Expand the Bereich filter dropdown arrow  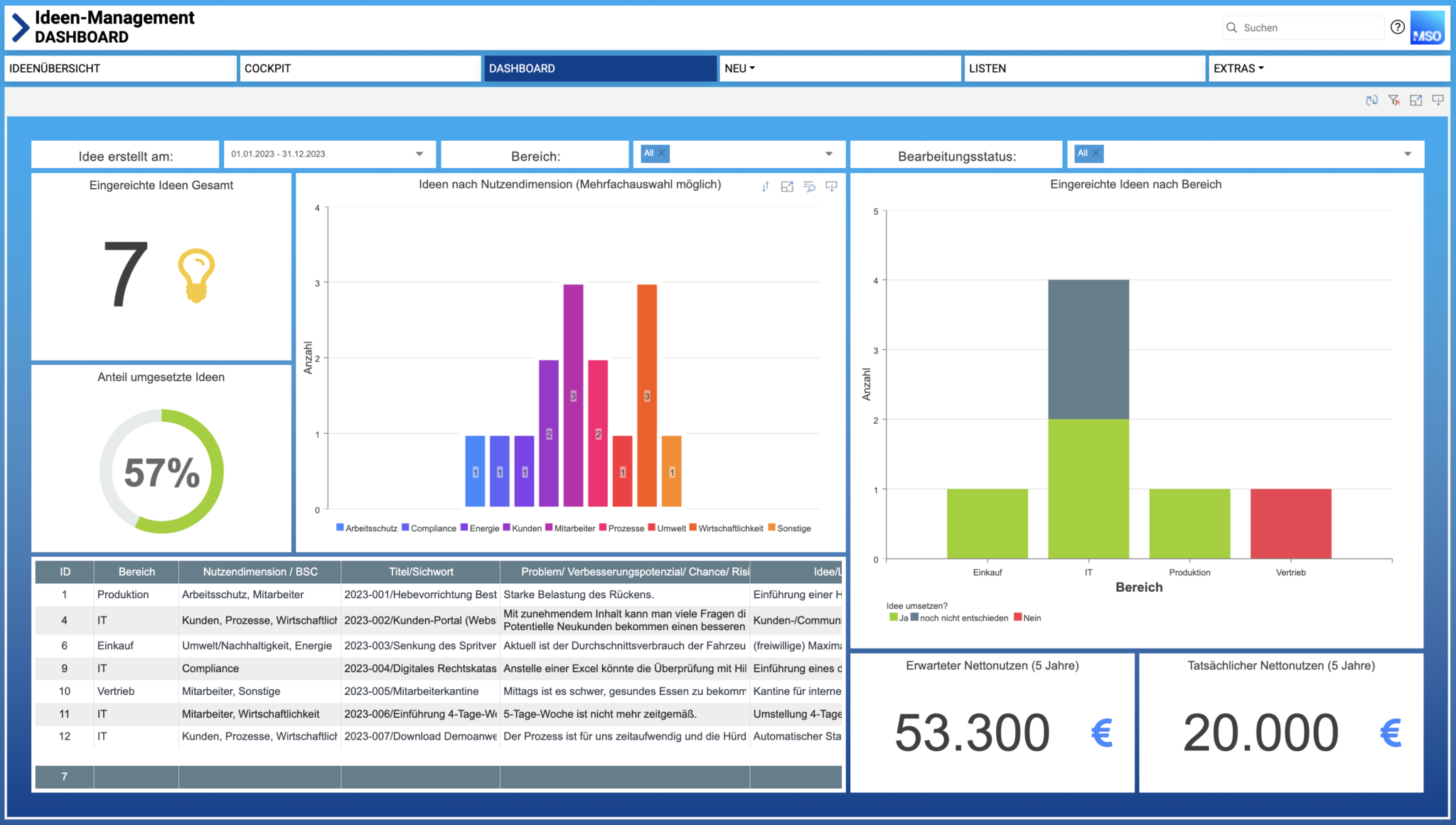(x=828, y=154)
